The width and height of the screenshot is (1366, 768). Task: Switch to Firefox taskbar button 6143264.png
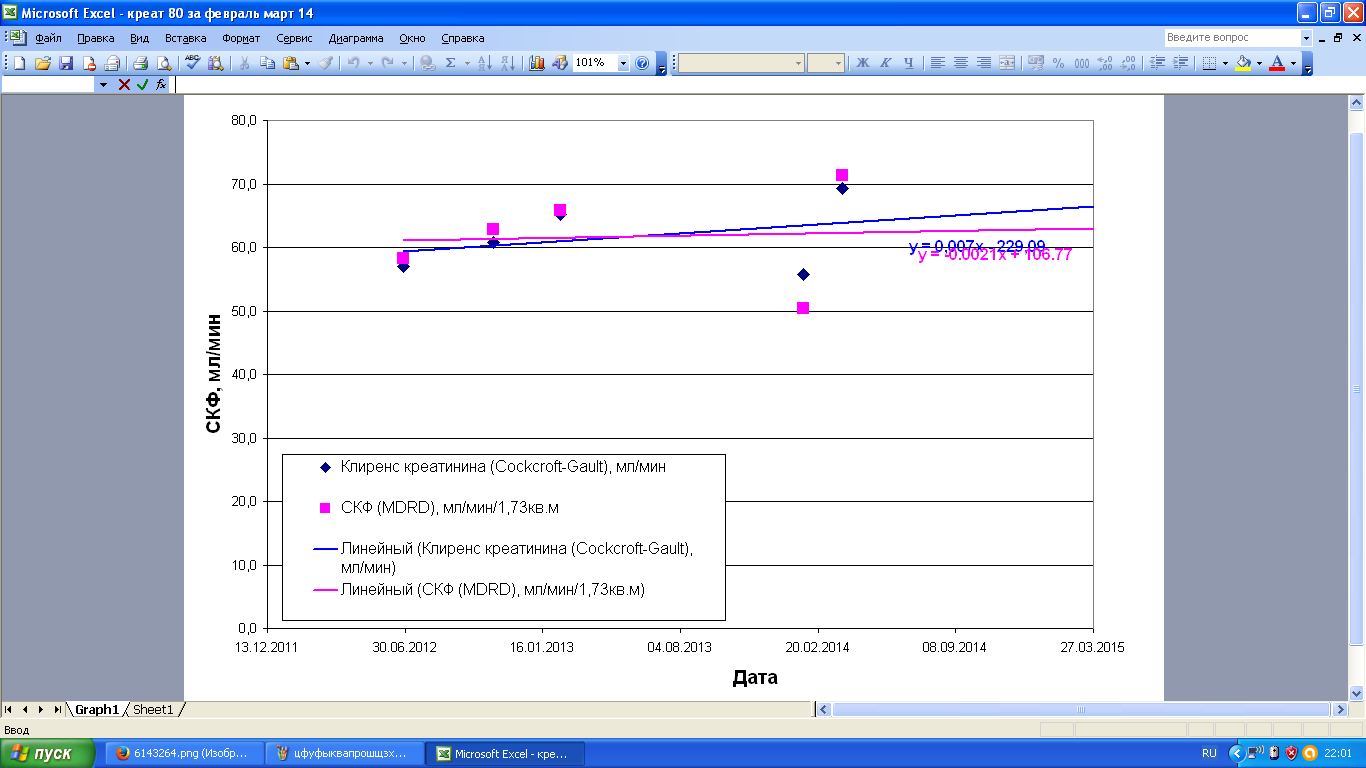183,753
